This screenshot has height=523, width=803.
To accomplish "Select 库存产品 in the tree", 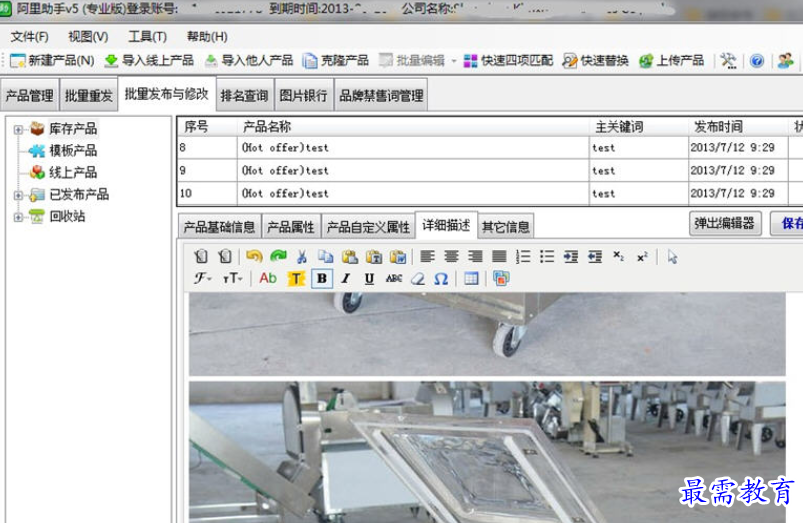I will [x=73, y=129].
